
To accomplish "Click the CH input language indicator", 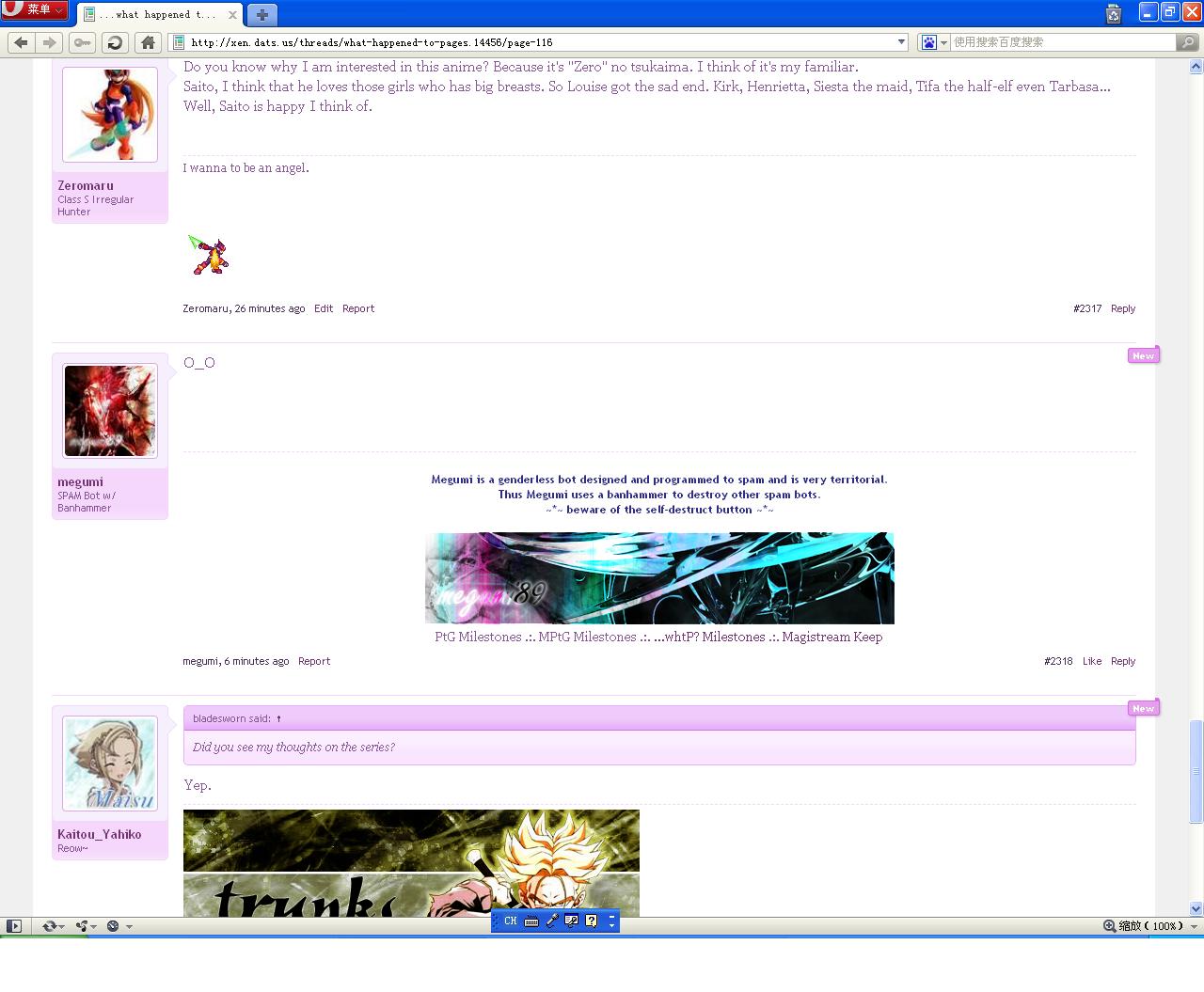I will pos(510,921).
